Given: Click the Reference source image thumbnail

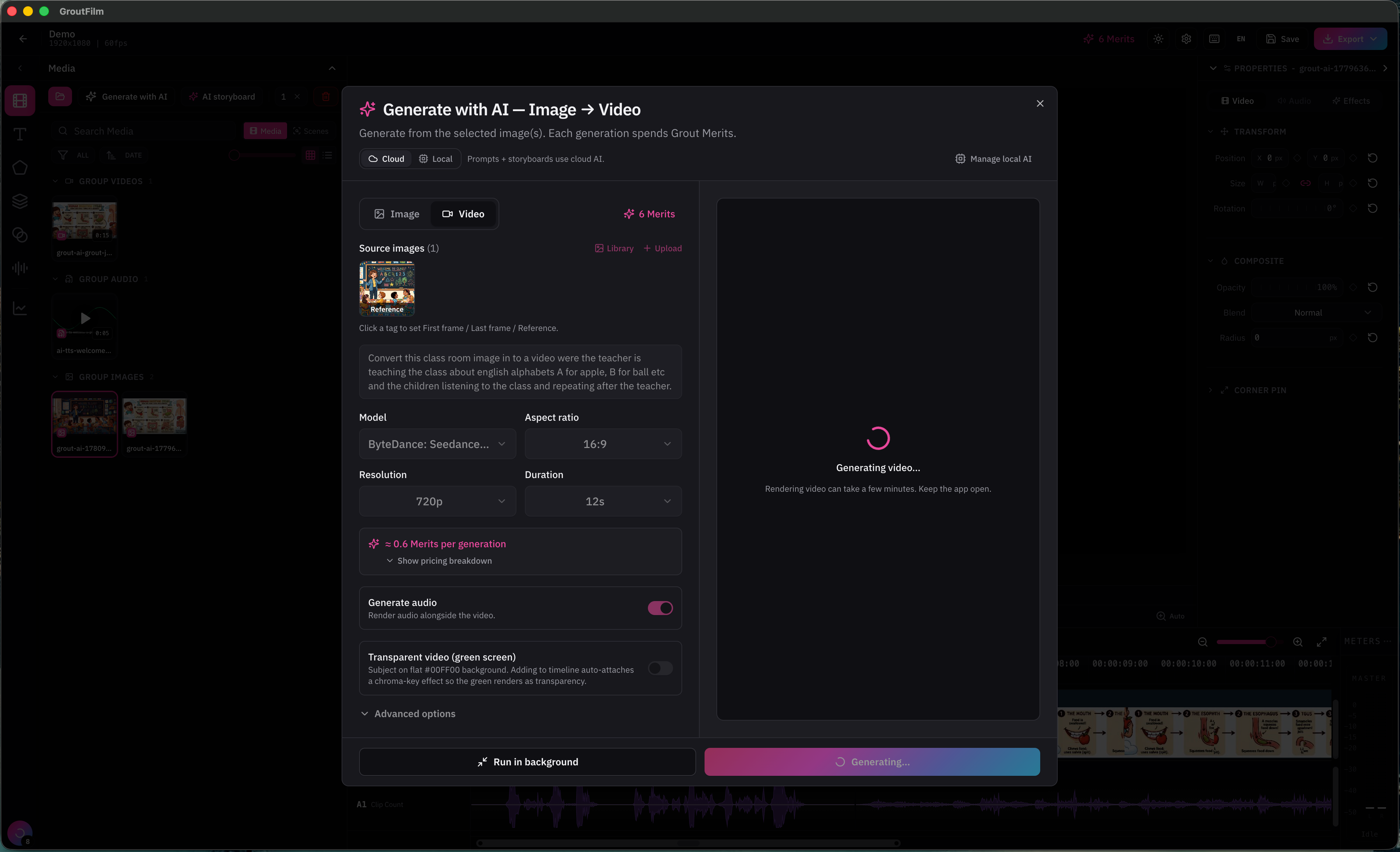Looking at the screenshot, I should click(387, 289).
